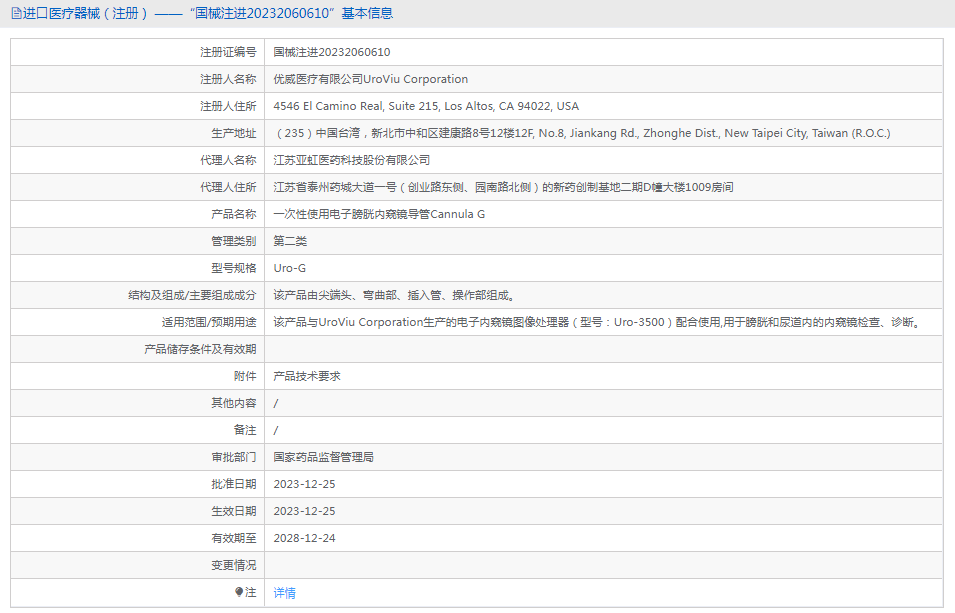Viewport: 955px width, 613px height.
Task: Click the structure composition text 该产品由尖端头
Action: click(x=395, y=295)
